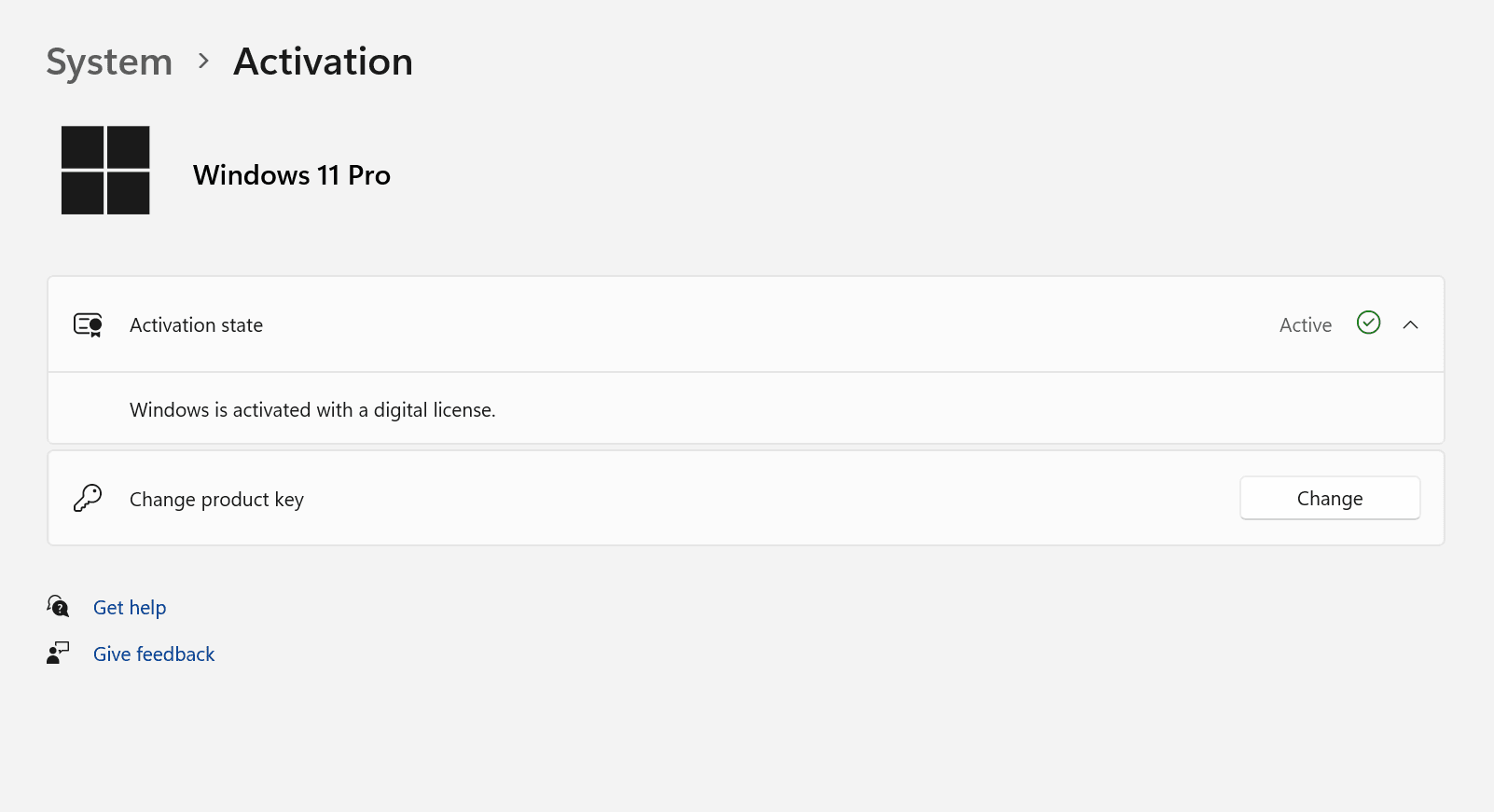
Task: Click the Windows 11 Pro edition title
Action: pos(291,175)
